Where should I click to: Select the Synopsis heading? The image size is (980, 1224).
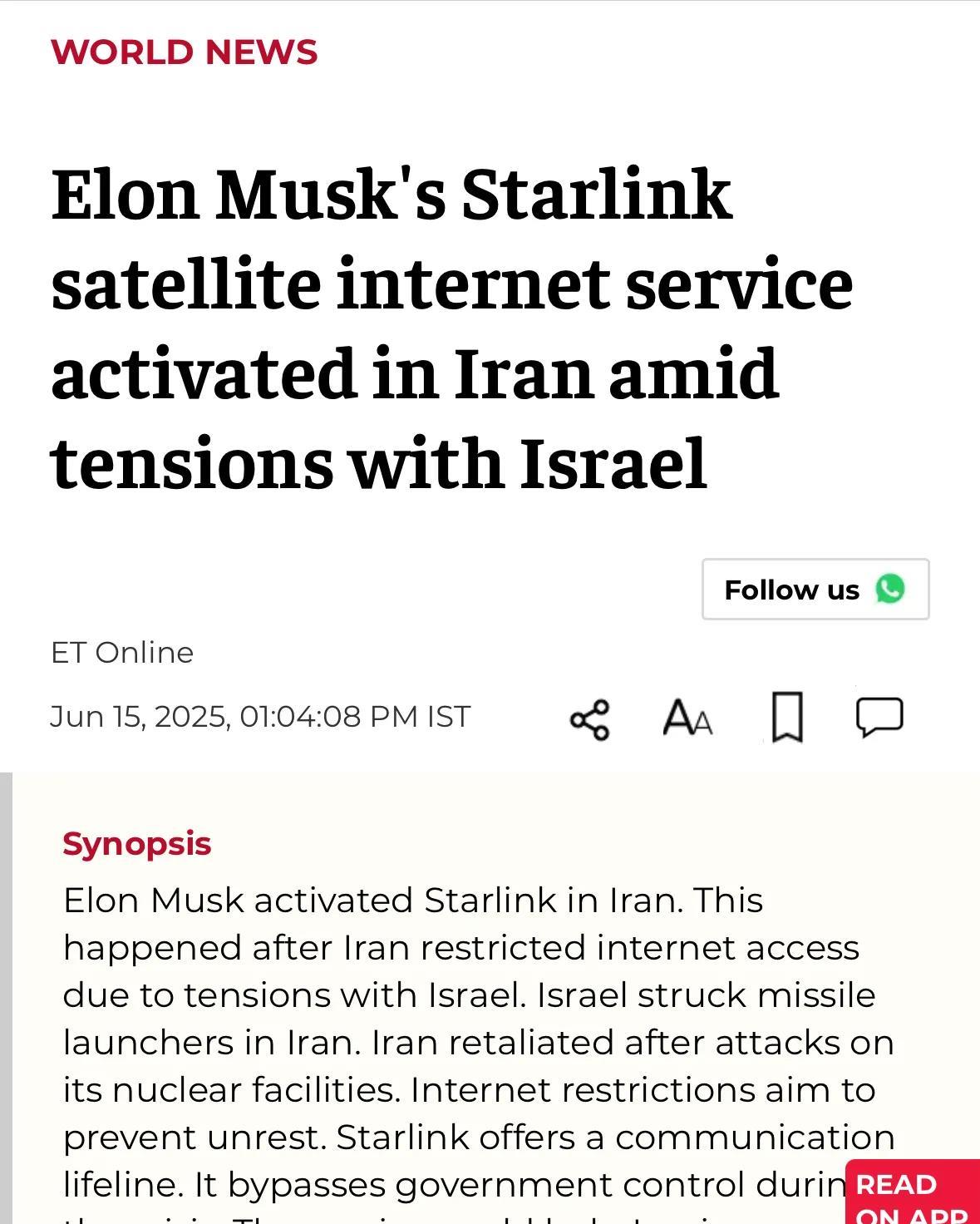[x=137, y=843]
